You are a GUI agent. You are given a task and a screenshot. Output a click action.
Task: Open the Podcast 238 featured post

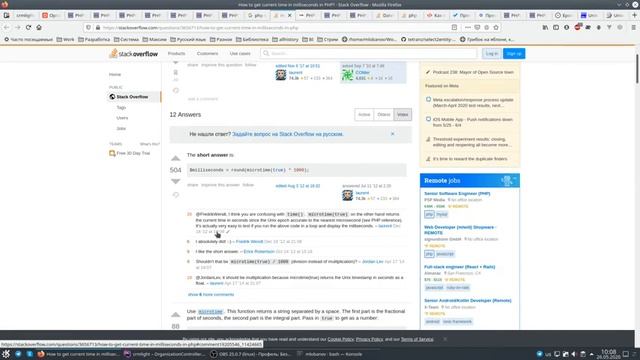[473, 72]
